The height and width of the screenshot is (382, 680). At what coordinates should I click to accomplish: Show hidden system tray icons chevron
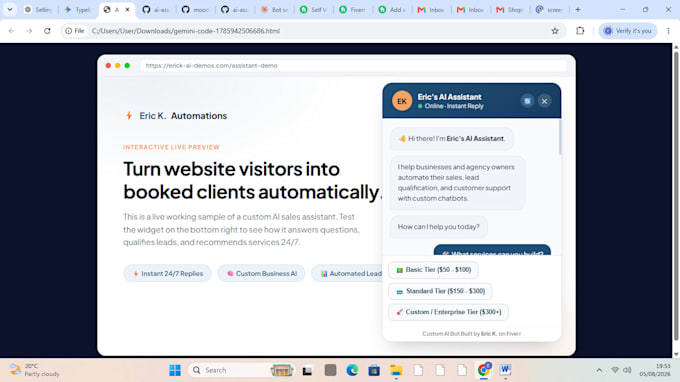tap(599, 370)
